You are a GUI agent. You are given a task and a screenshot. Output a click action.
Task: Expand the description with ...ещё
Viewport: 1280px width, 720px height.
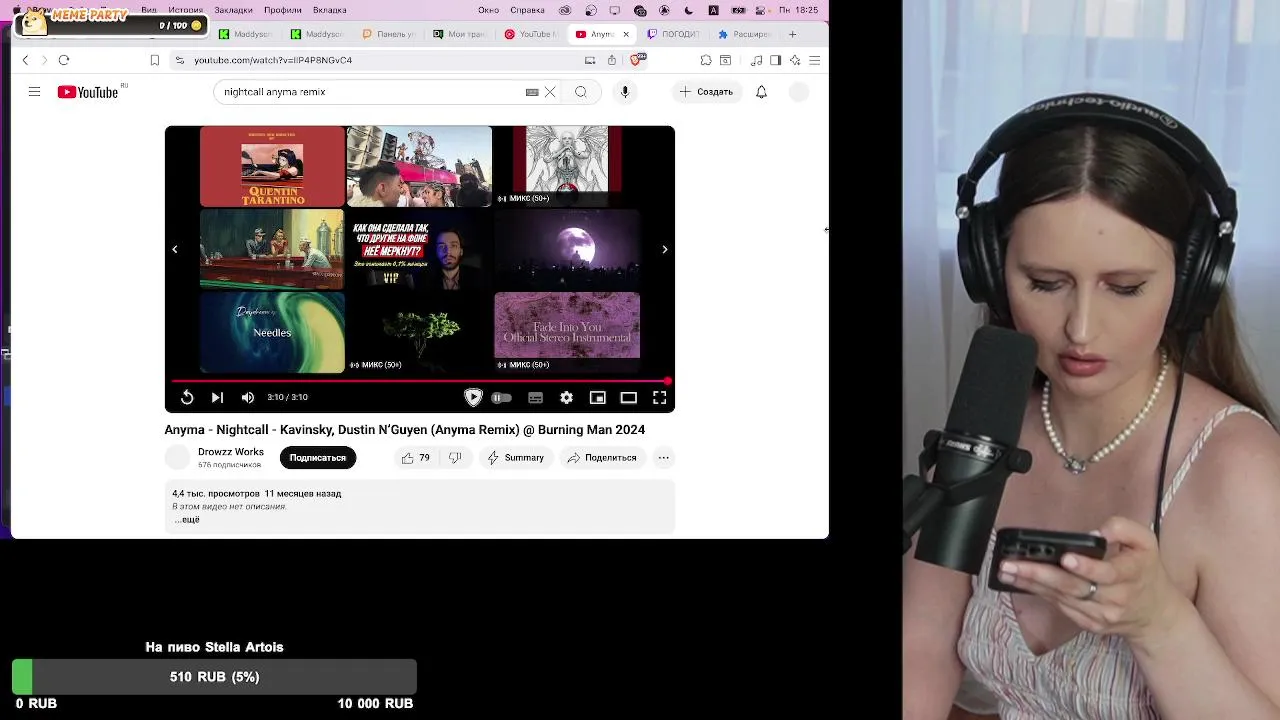[187, 520]
